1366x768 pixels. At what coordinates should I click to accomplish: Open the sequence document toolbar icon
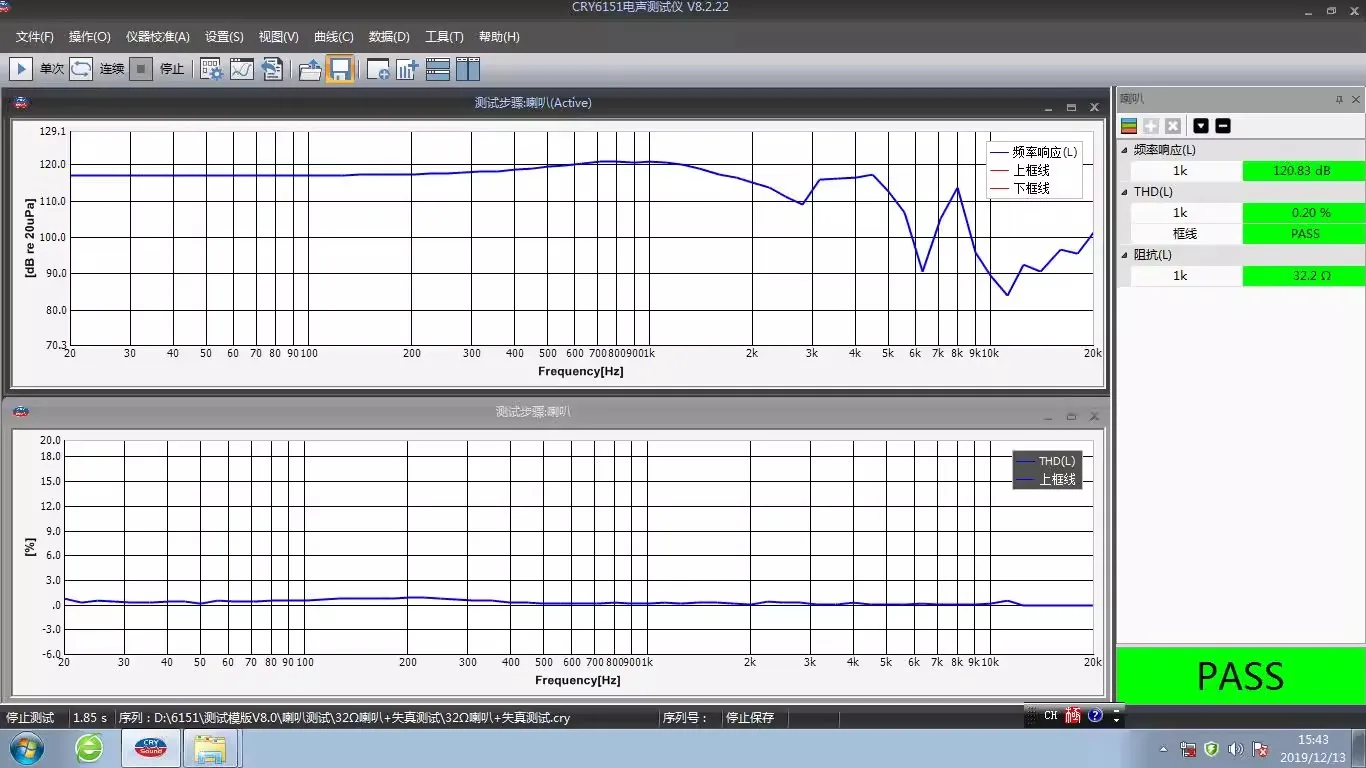tap(271, 69)
